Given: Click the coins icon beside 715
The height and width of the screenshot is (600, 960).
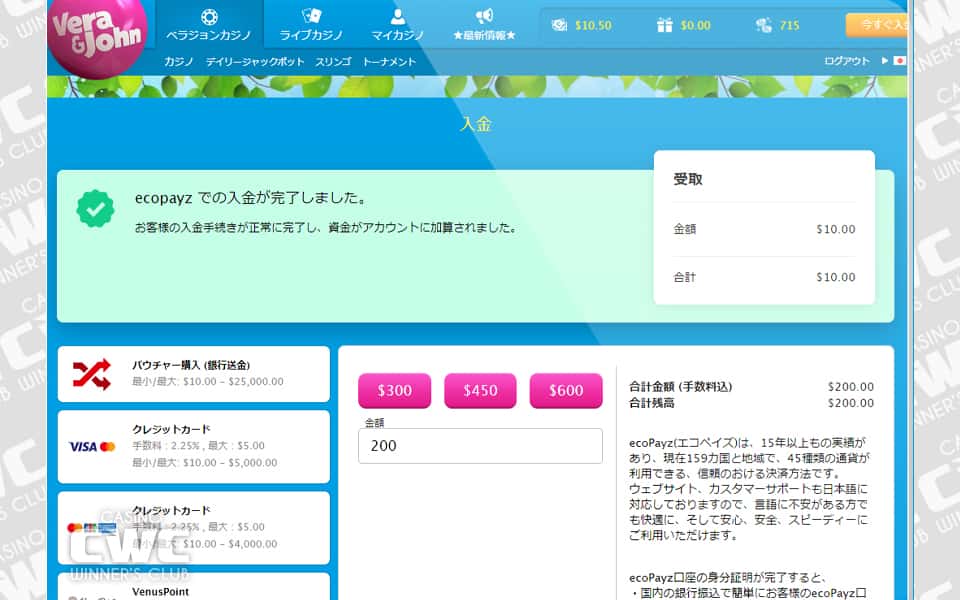Looking at the screenshot, I should click(763, 25).
